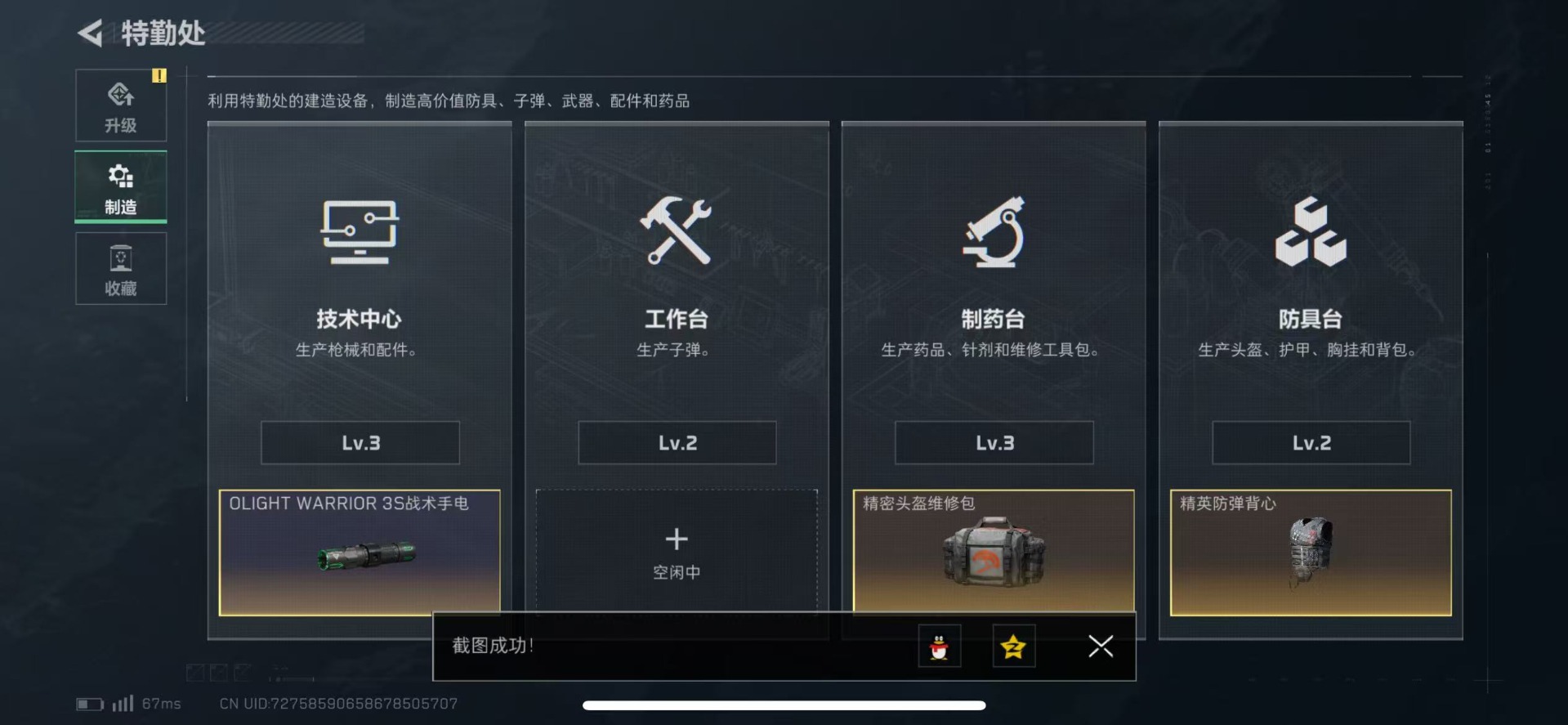Select the 制造 crafting tab
This screenshot has height=725, width=1568.
121,187
